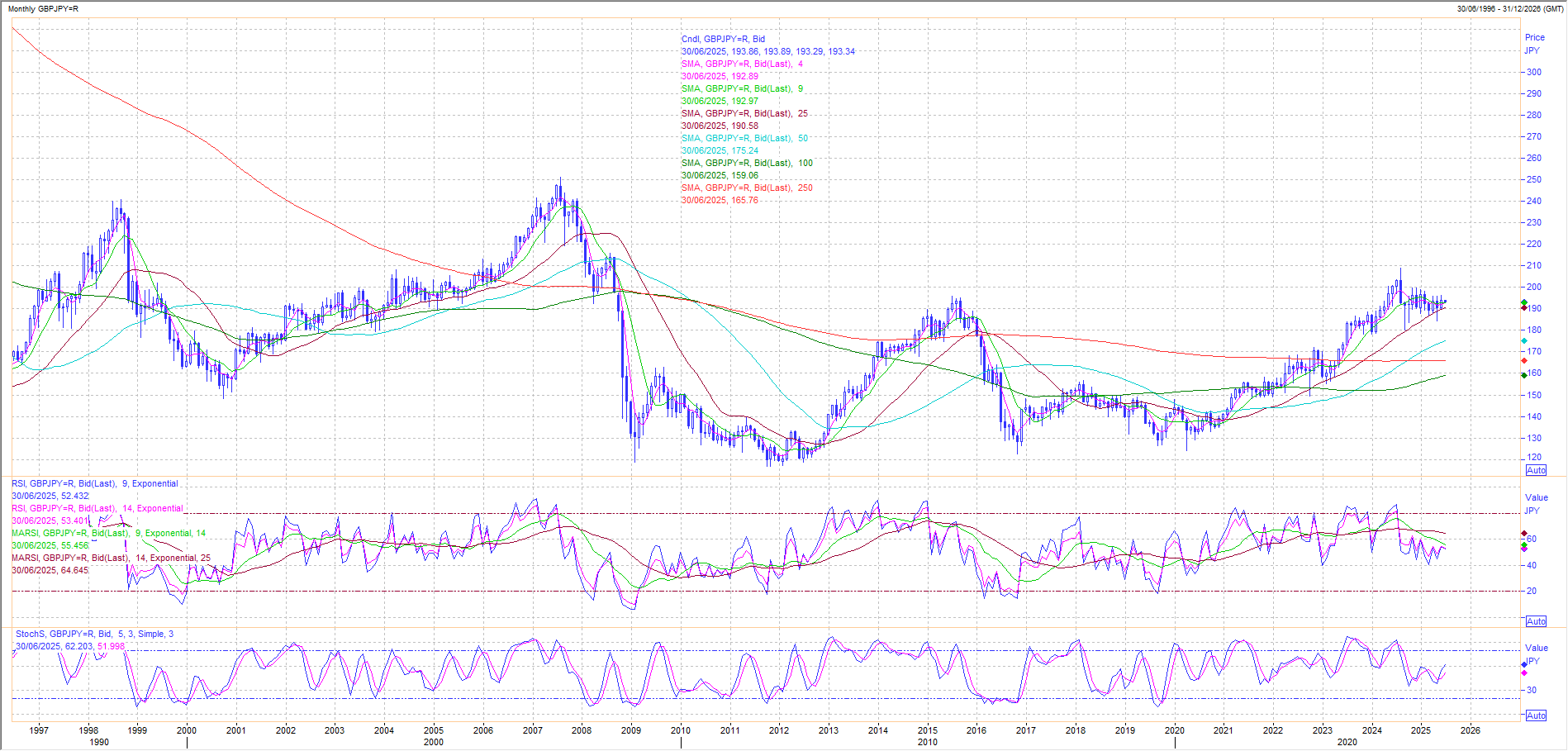Click the Monthly GBPJPY=R chart title

pos(43,9)
